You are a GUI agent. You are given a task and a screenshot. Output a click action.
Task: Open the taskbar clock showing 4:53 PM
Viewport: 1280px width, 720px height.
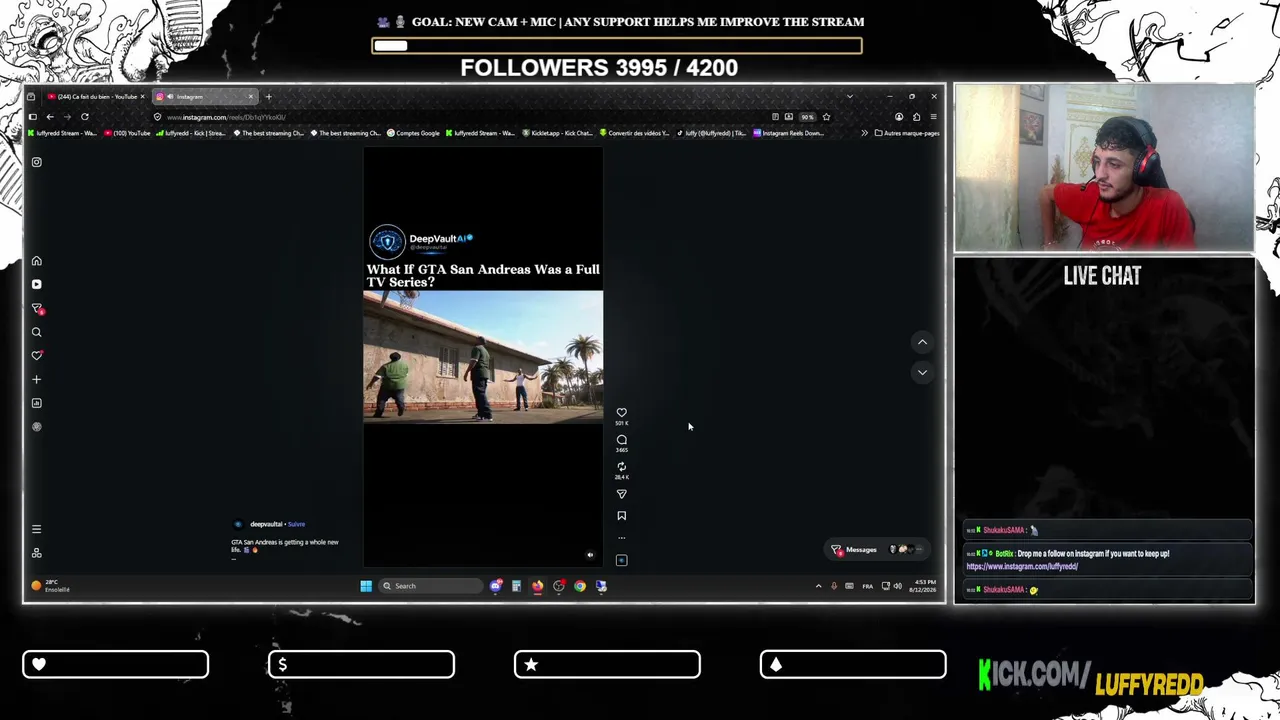(x=924, y=586)
